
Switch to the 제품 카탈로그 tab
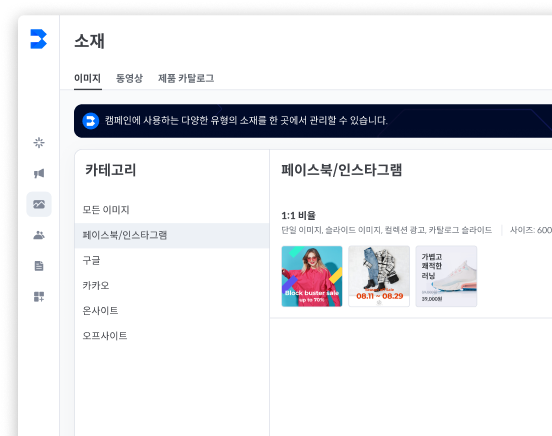pos(186,78)
